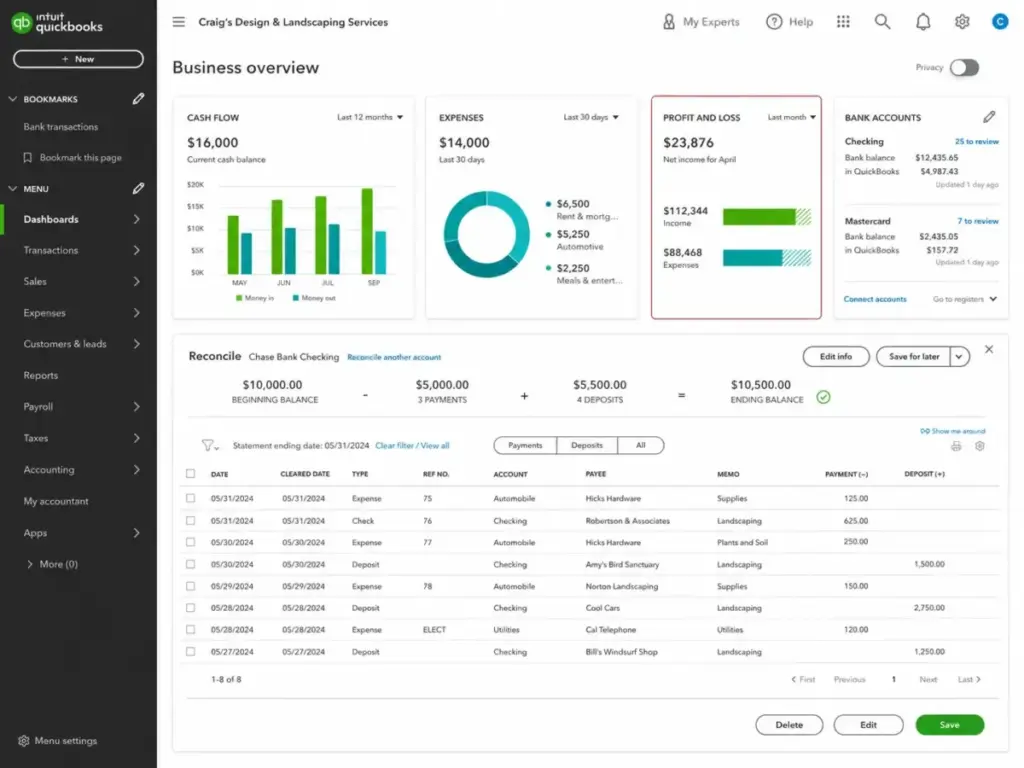
Task: Click the New button
Action: [78, 59]
